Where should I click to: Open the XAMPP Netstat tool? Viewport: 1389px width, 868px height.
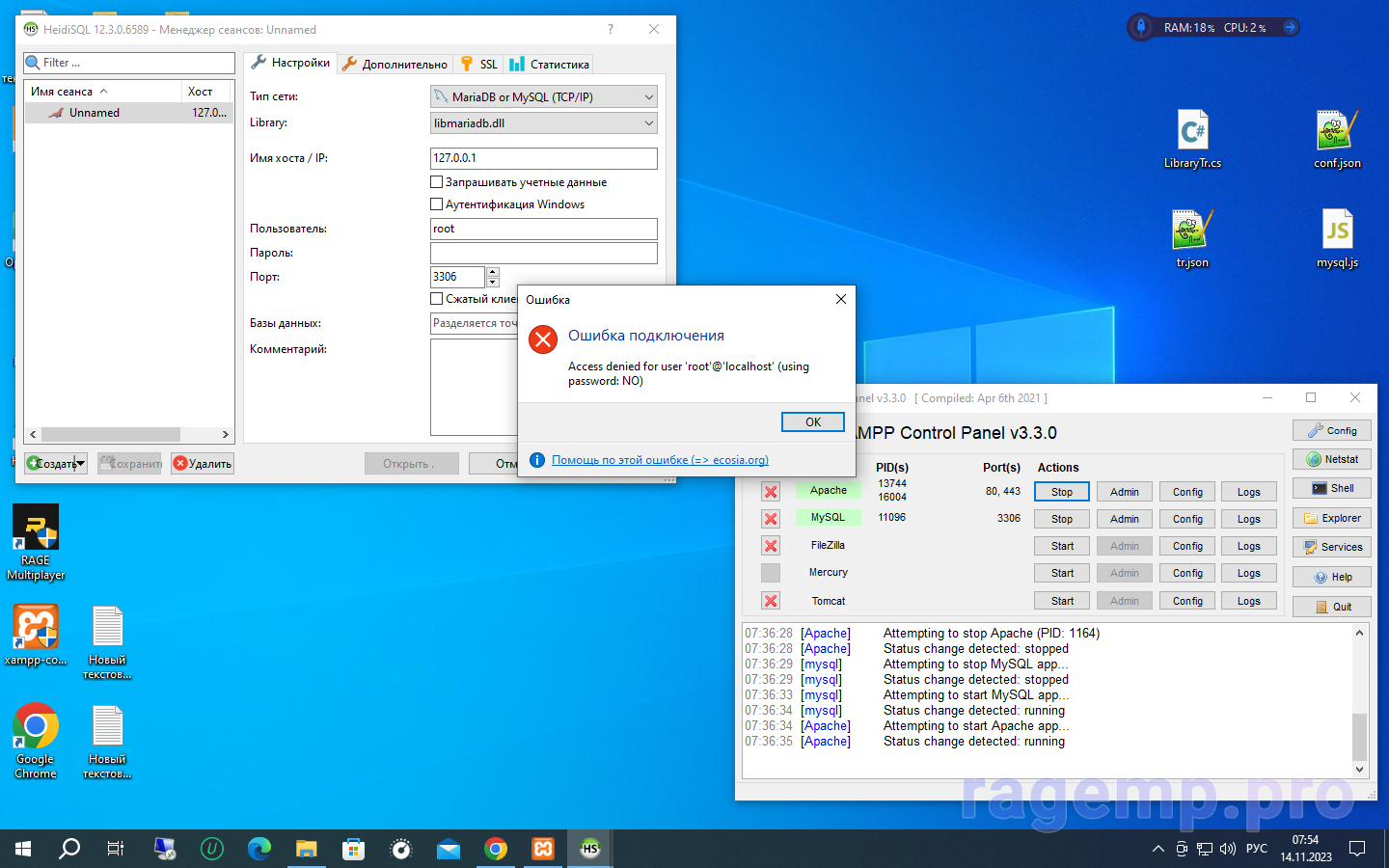click(1331, 459)
